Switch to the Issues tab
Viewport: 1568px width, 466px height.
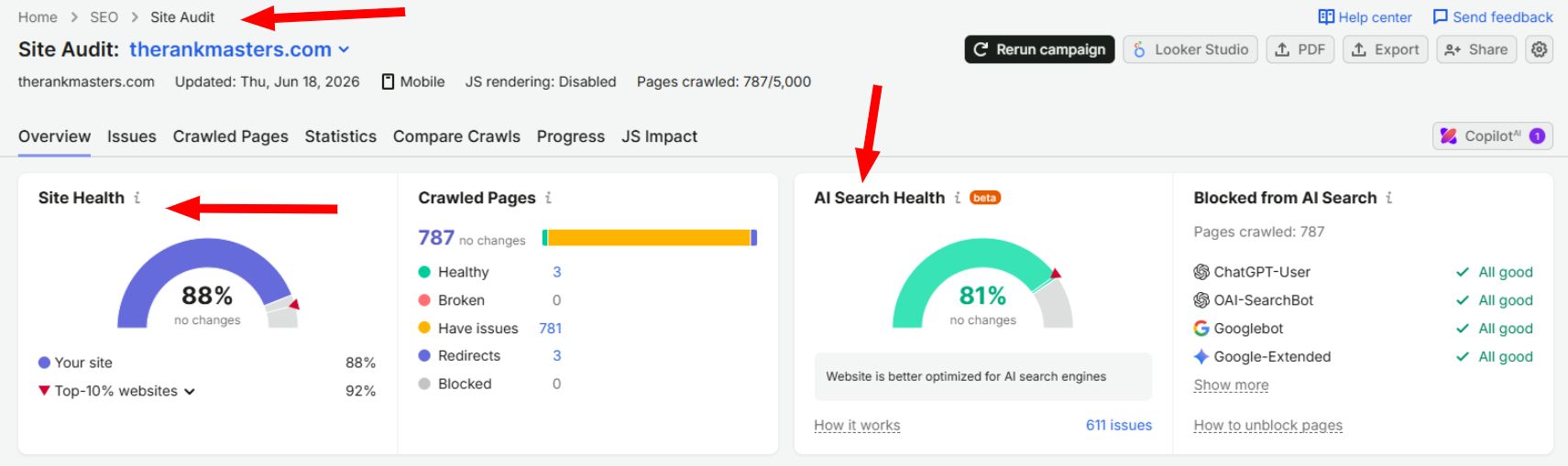point(131,136)
